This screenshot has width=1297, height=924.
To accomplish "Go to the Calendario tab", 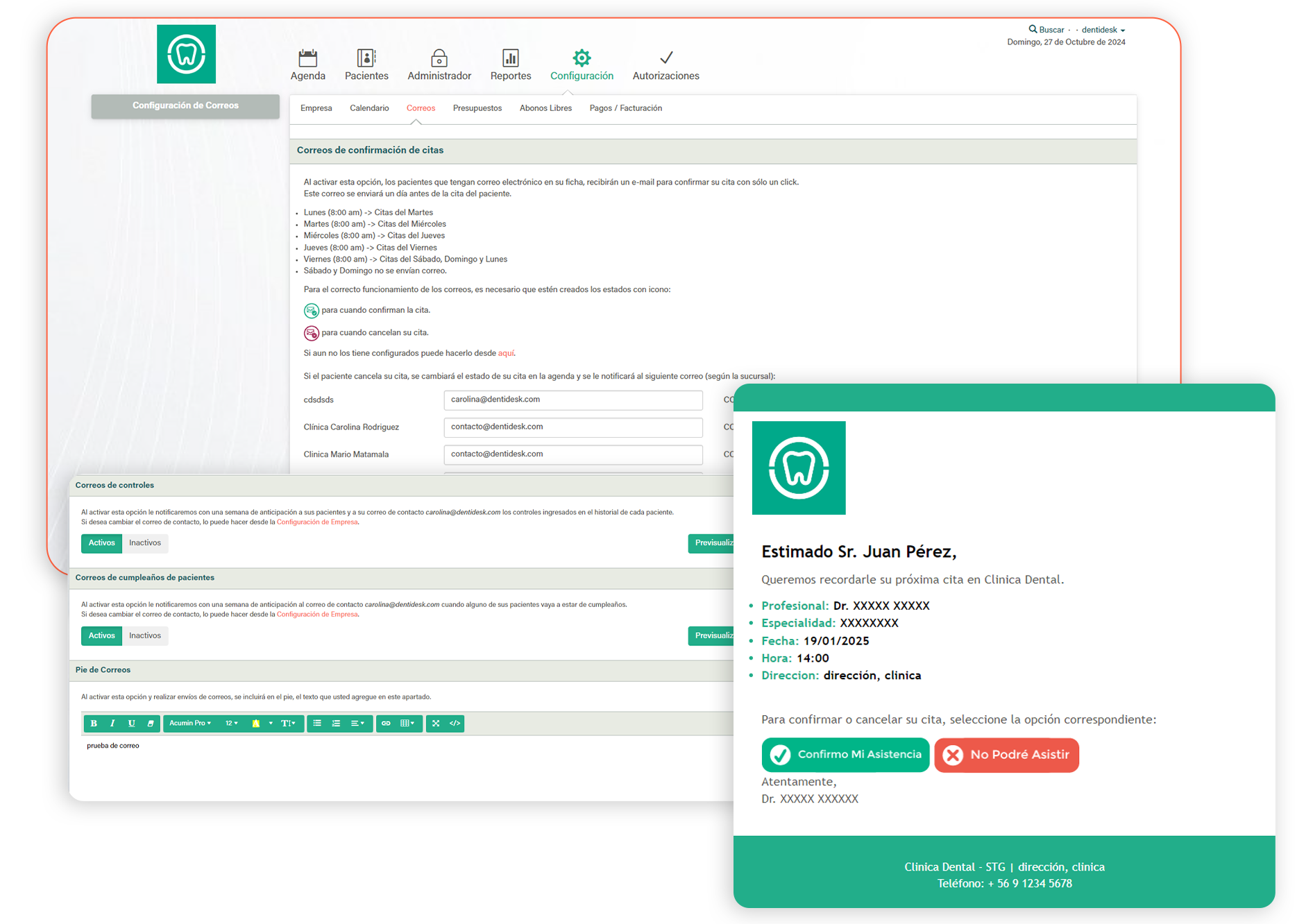I will tap(369, 108).
